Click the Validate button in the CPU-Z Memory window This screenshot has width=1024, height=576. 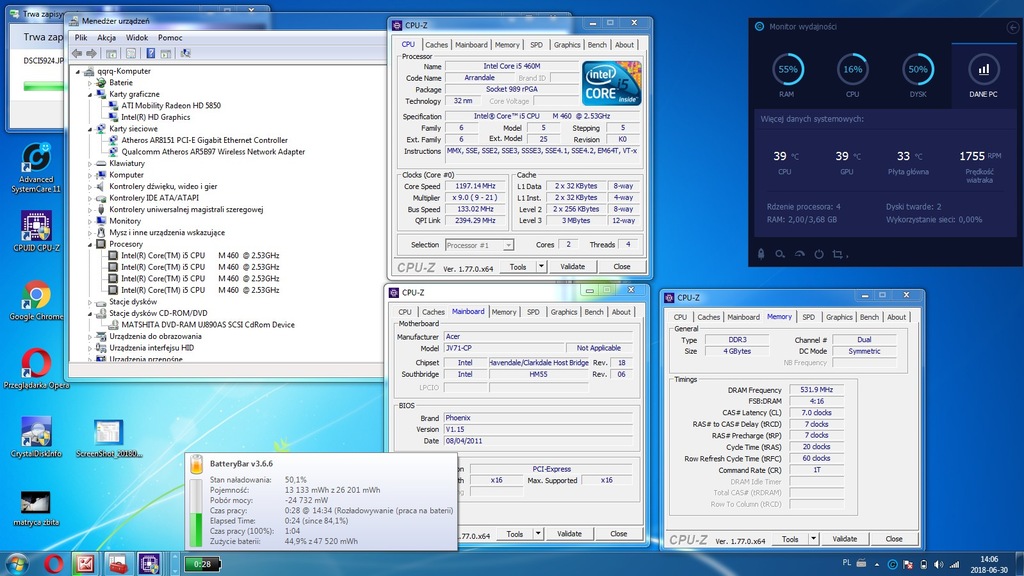(844, 539)
